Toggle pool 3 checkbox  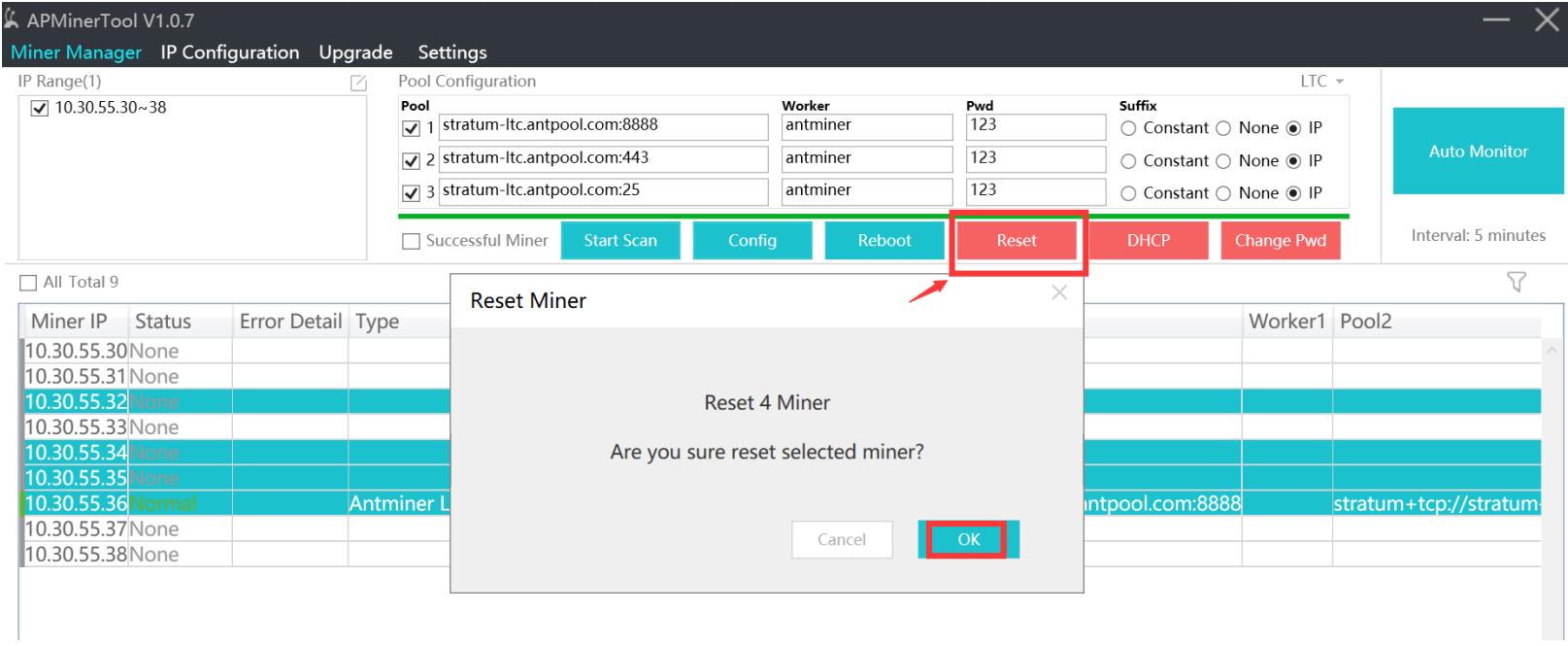click(x=411, y=193)
